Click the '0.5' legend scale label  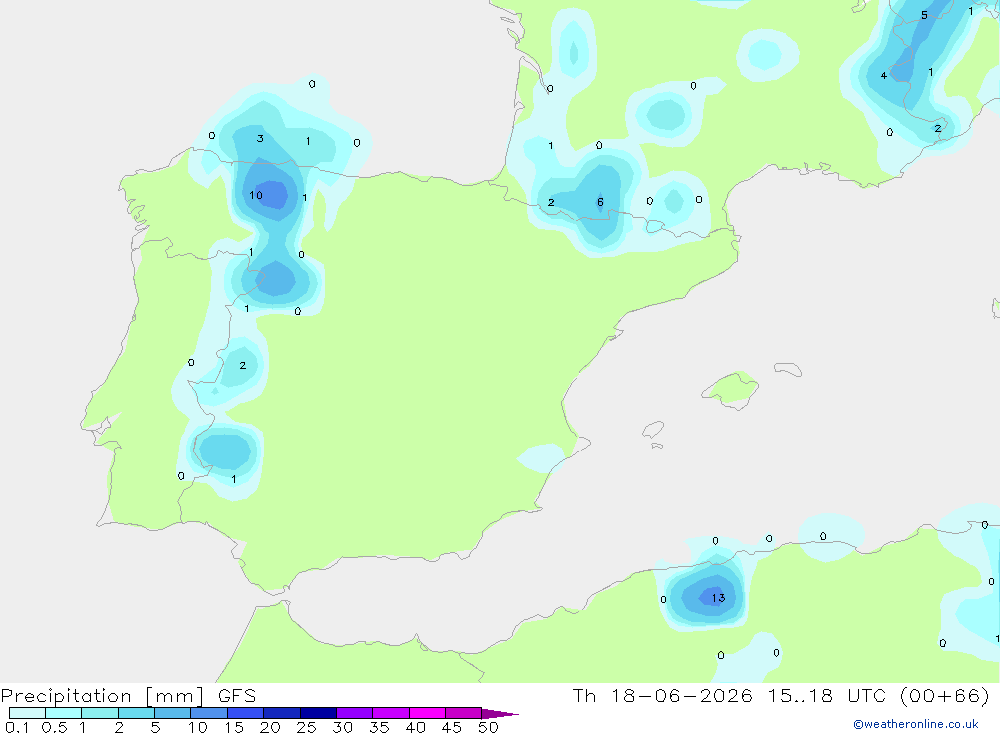point(54,727)
